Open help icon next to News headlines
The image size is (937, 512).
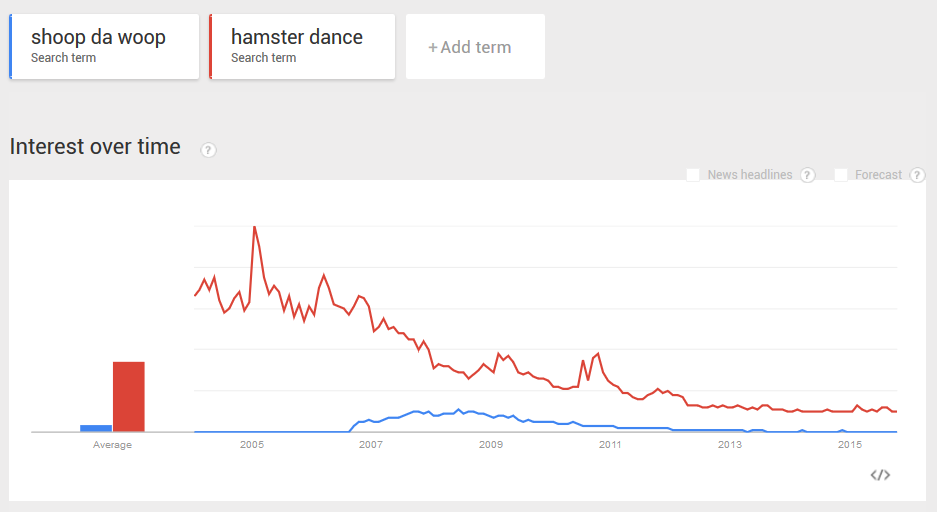point(807,175)
